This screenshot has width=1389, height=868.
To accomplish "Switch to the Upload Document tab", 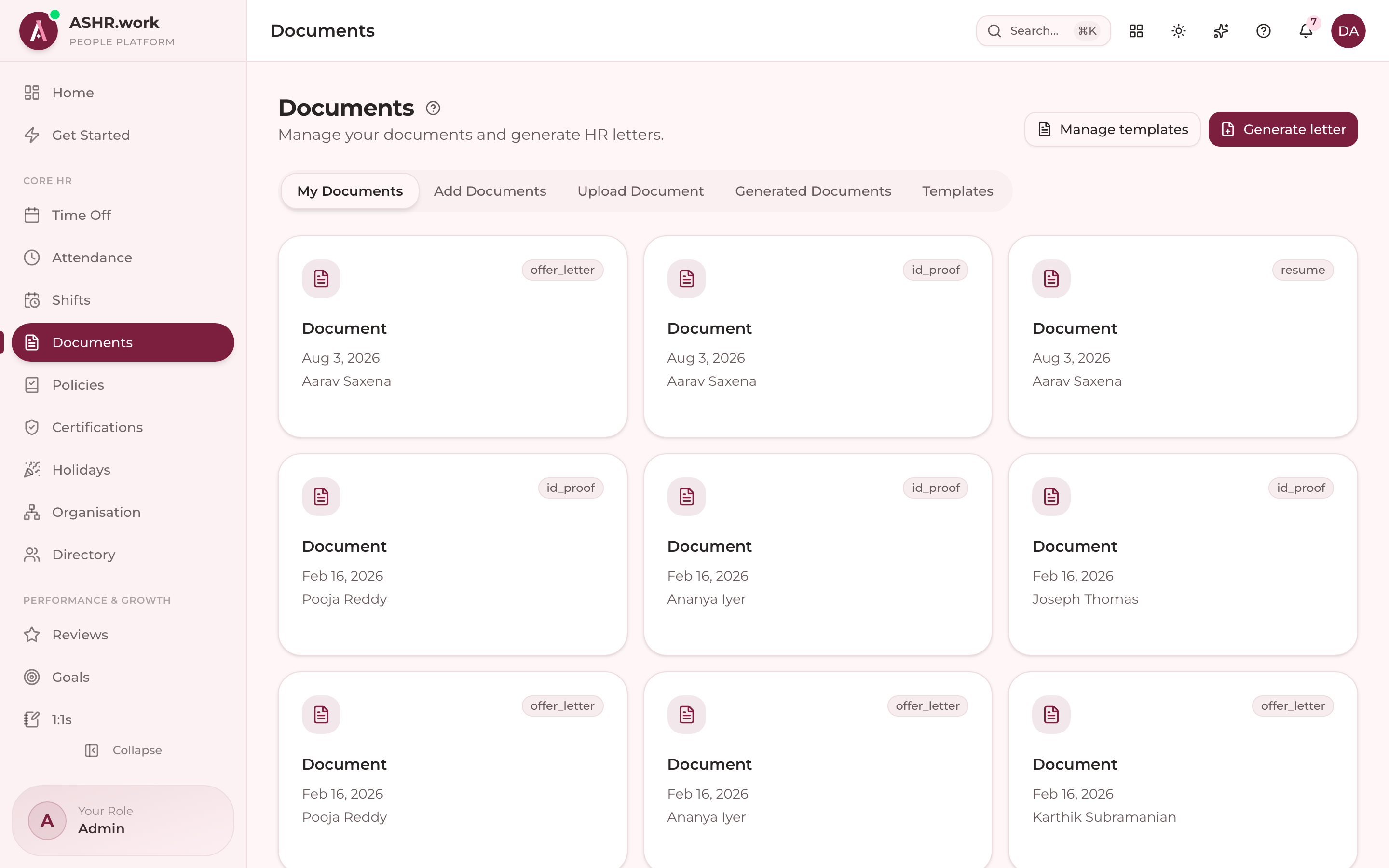I will tap(640, 191).
